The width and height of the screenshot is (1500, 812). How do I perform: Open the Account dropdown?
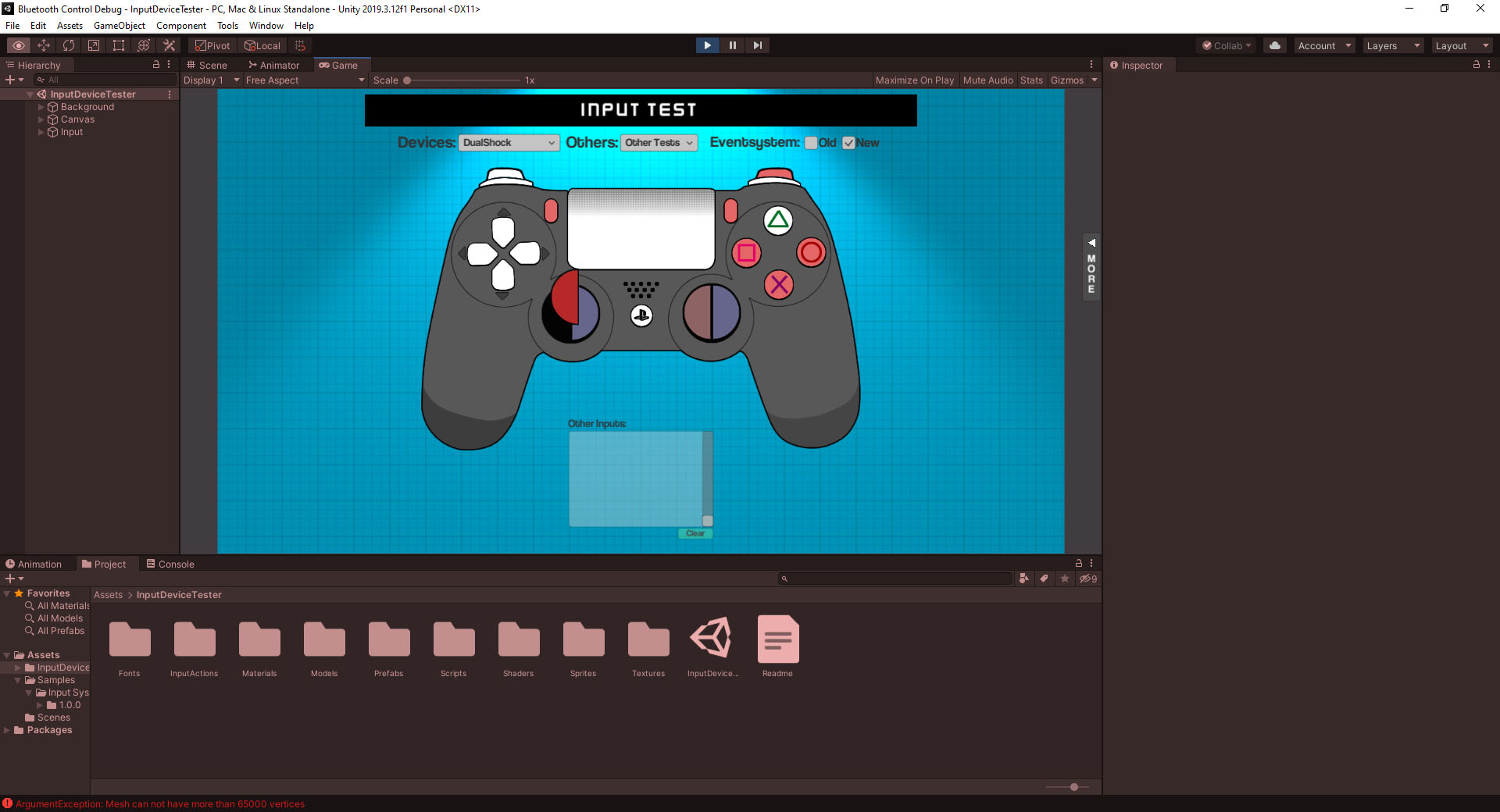1324,45
